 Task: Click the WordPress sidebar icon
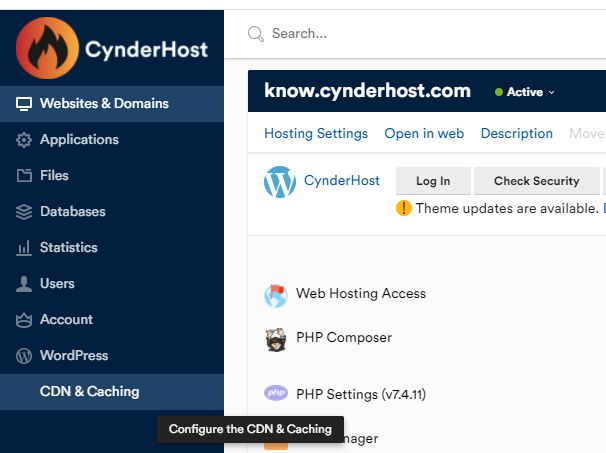click(x=24, y=356)
